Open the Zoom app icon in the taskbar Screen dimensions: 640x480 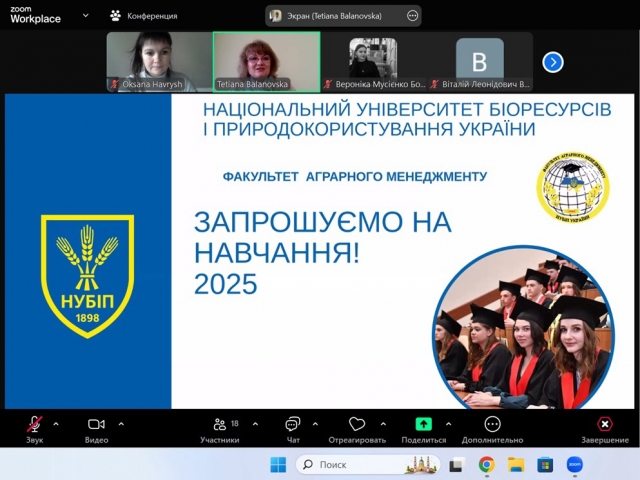coord(575,464)
